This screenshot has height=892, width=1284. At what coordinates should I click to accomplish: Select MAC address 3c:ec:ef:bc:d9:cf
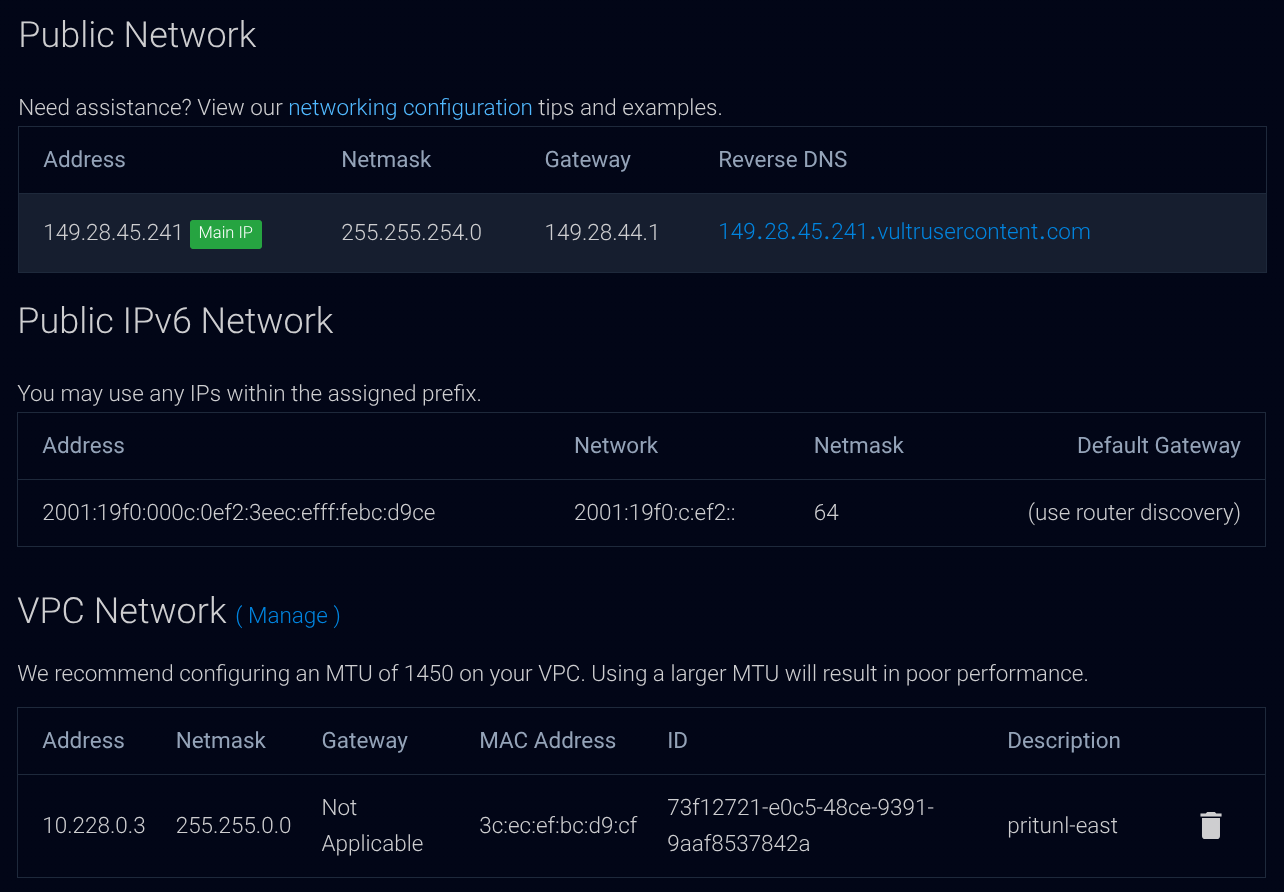558,826
